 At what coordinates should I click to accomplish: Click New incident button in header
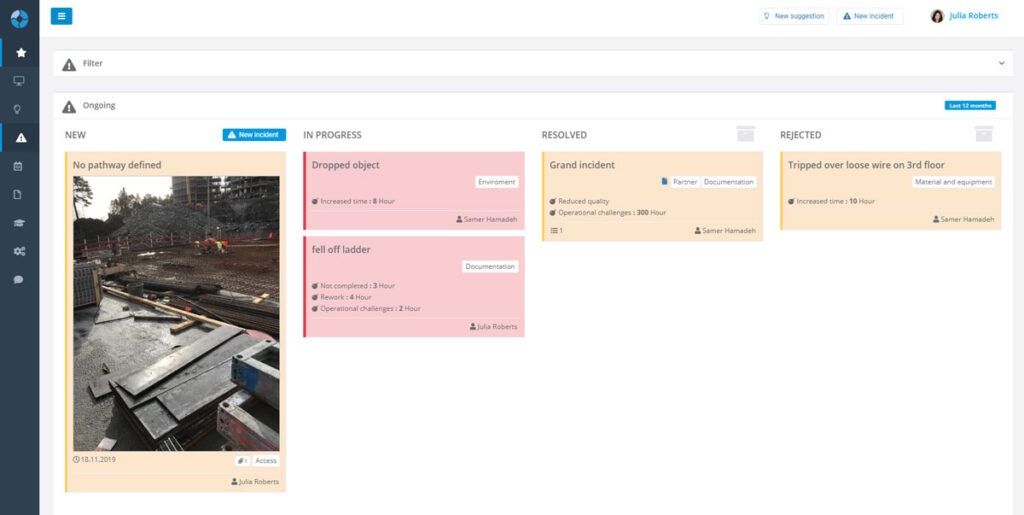(x=869, y=16)
